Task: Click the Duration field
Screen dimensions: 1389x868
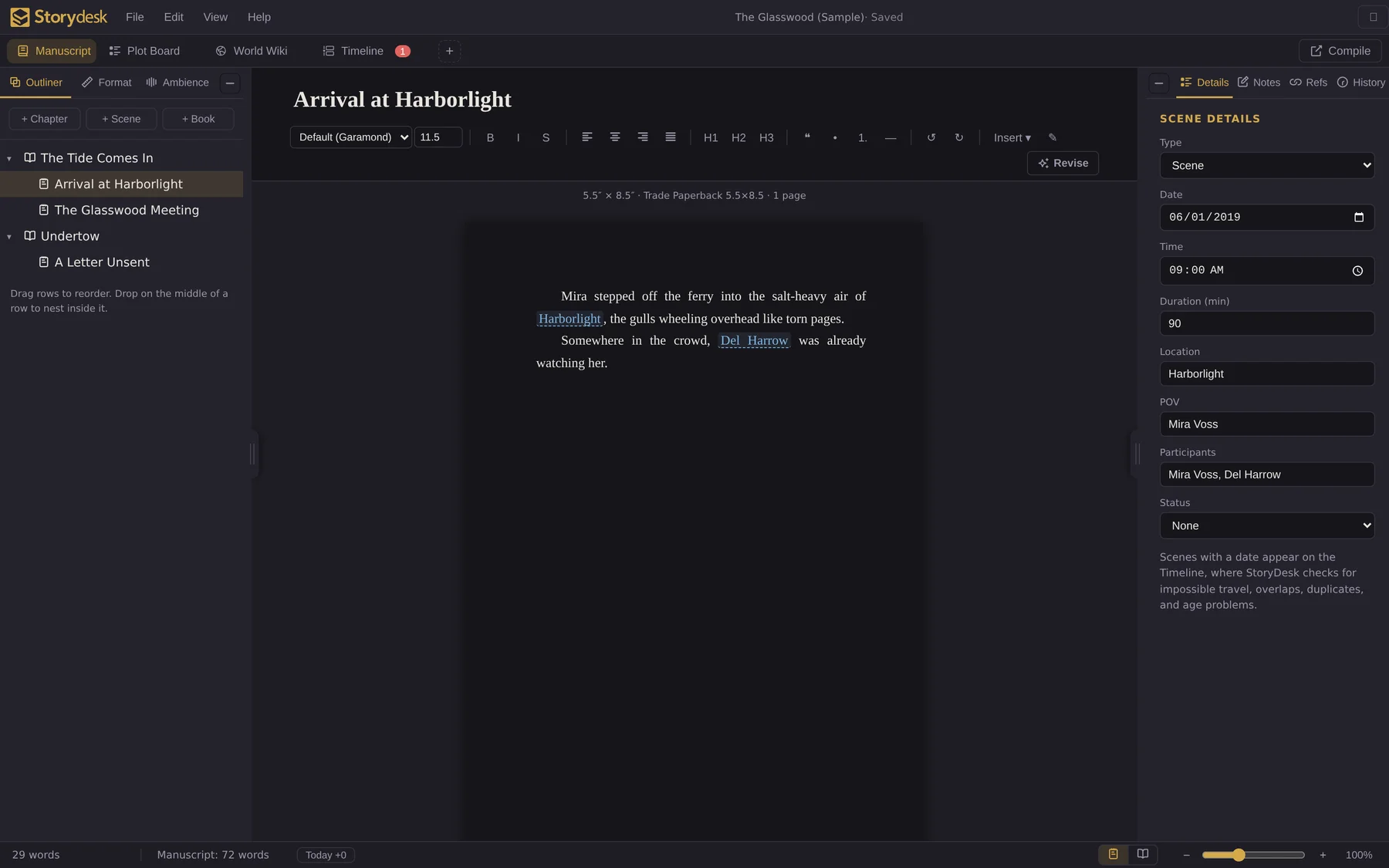Action: coord(1267,323)
